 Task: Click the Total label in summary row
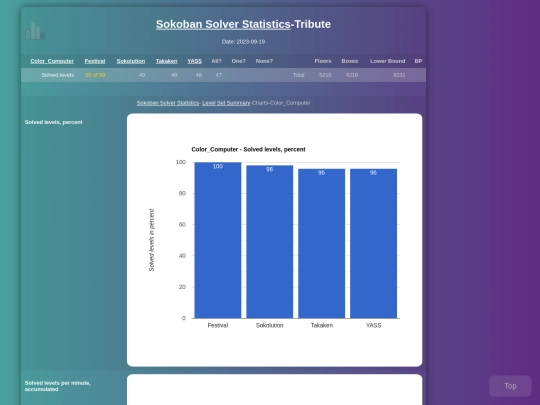click(x=299, y=75)
